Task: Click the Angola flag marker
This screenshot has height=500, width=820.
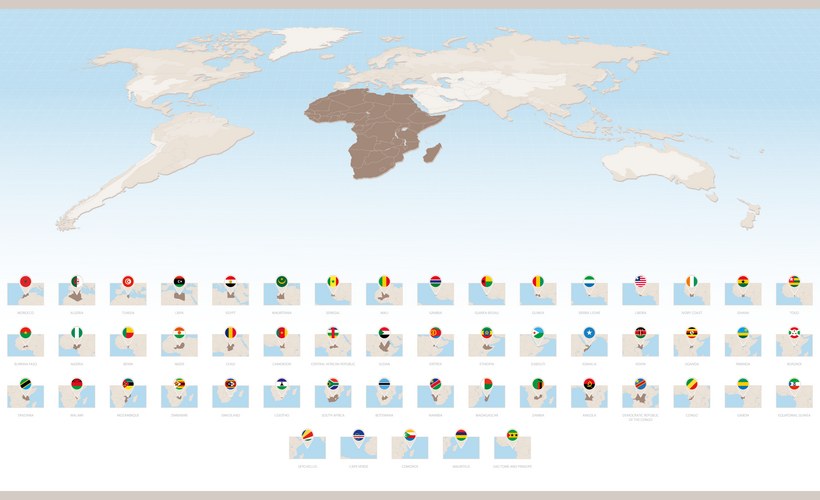Action: pyautogui.click(x=589, y=383)
